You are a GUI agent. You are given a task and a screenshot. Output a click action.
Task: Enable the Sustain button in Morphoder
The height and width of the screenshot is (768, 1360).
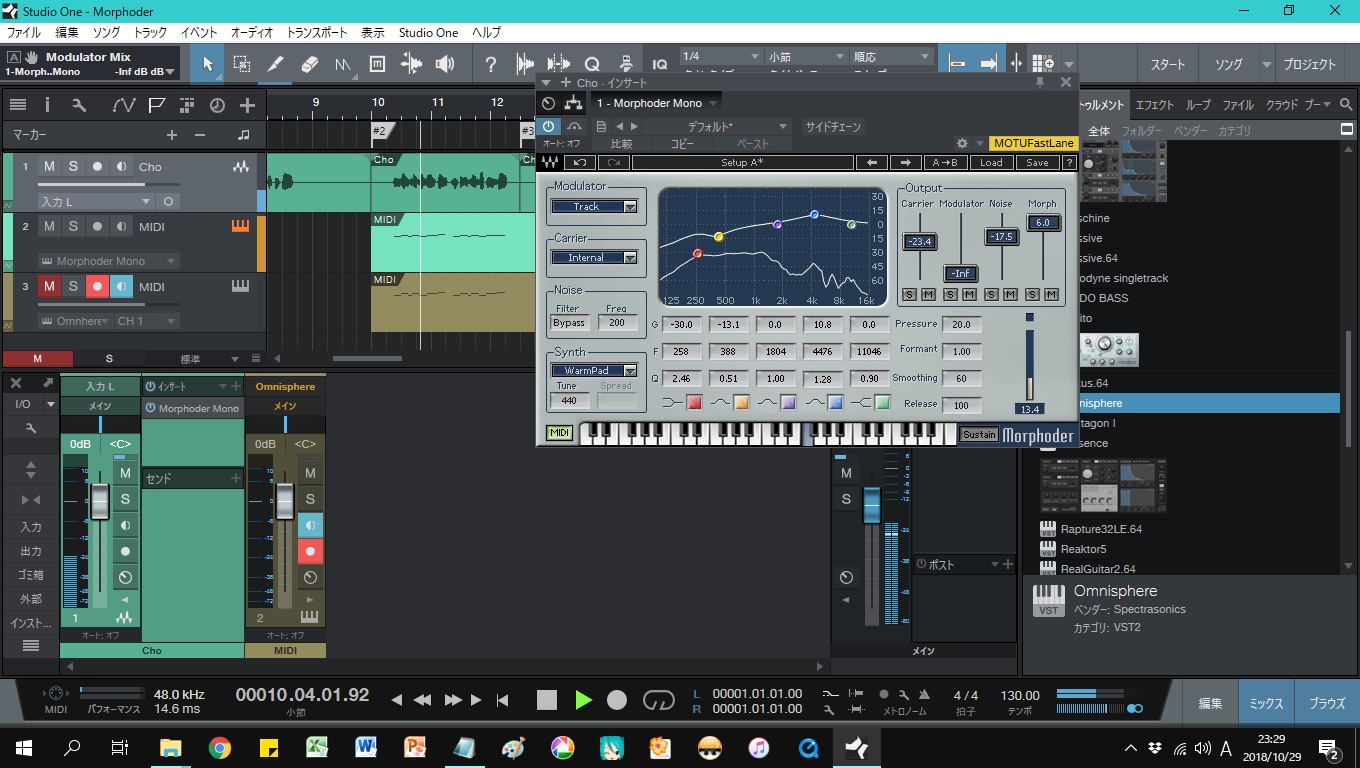[x=978, y=434]
